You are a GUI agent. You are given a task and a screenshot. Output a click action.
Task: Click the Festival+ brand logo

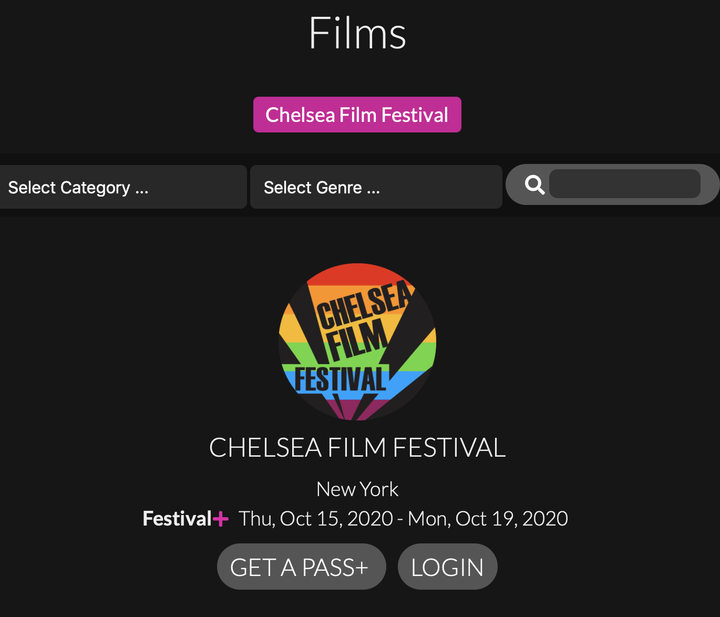pos(186,519)
